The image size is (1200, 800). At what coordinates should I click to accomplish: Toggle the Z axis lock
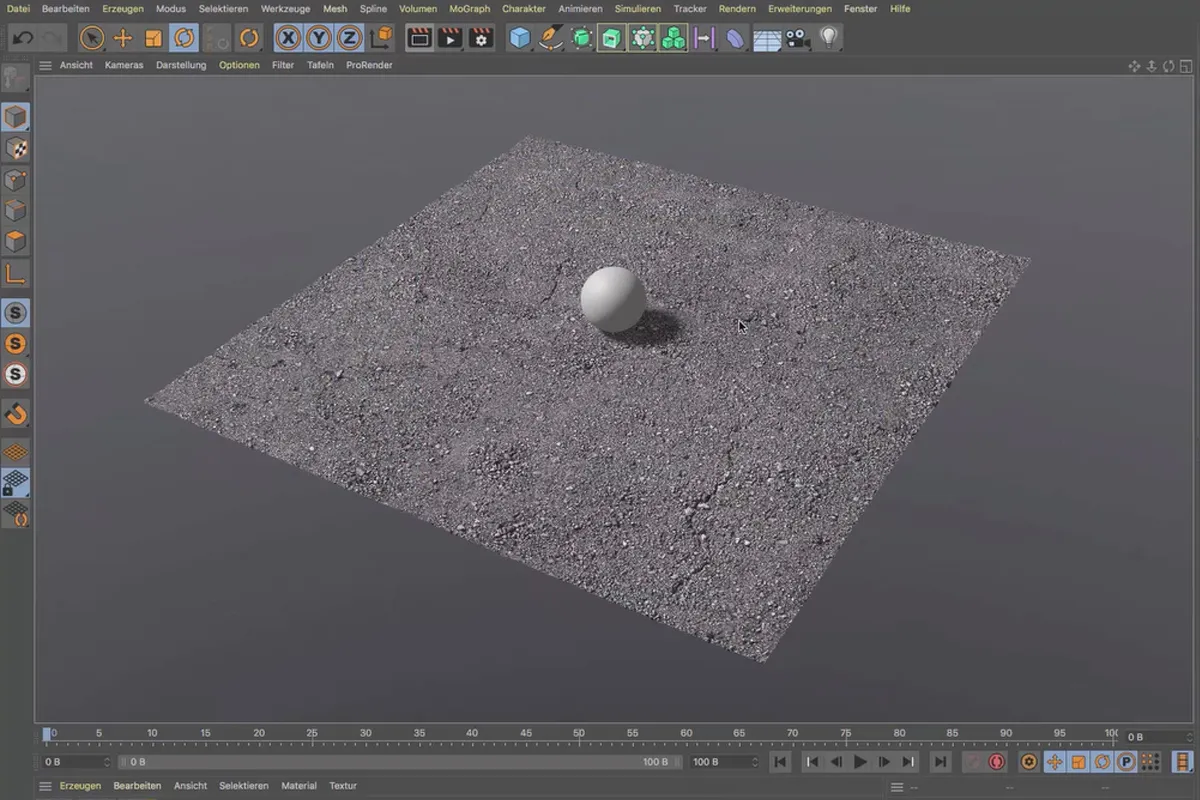(x=348, y=38)
